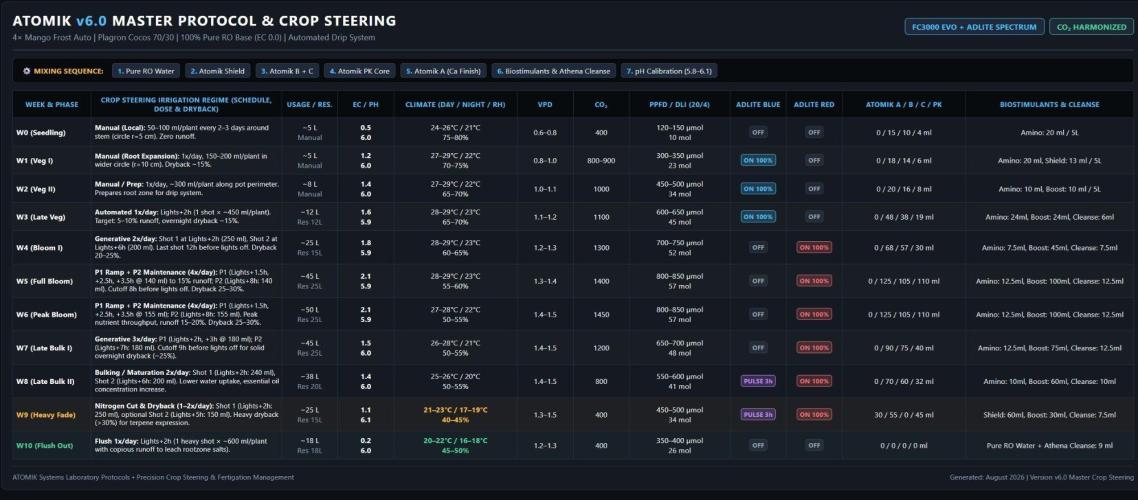
Task: Select the orange 'W9 (Heavy Fade)' row label
Action: click(x=45, y=414)
